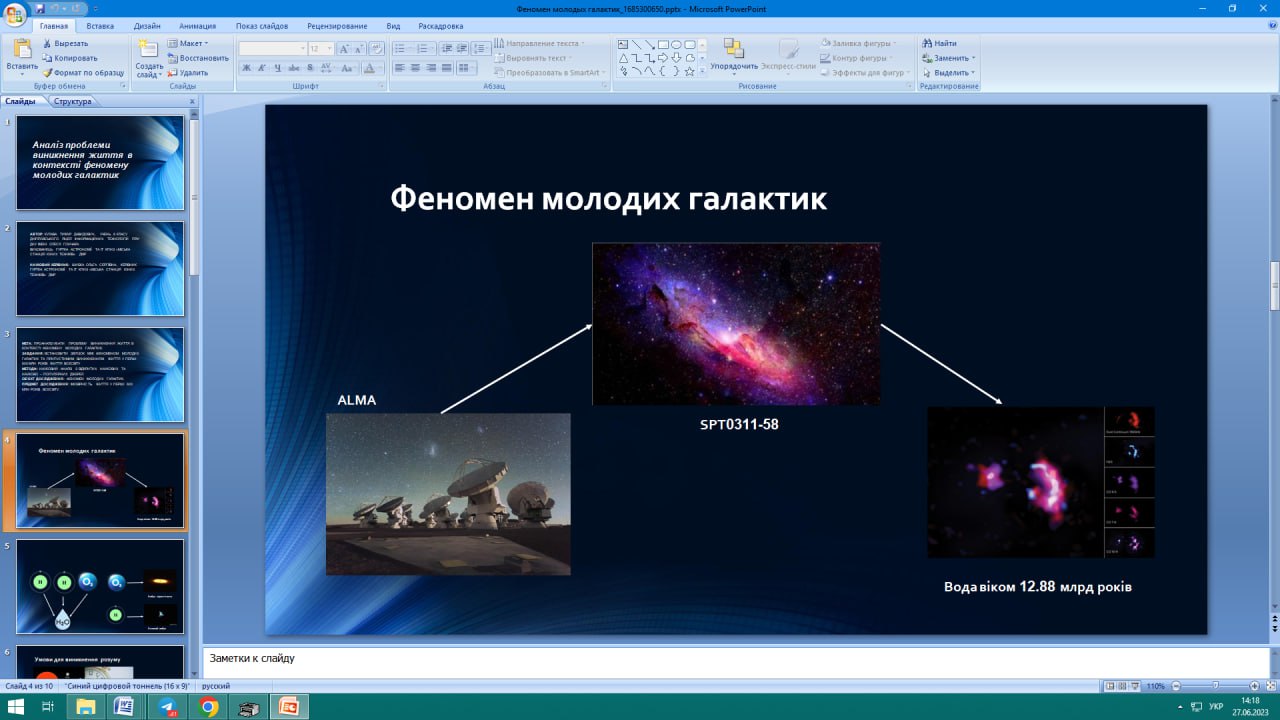This screenshot has width=1280, height=720.
Task: Toggle strikethrough (abc) formatting
Action: tap(294, 68)
